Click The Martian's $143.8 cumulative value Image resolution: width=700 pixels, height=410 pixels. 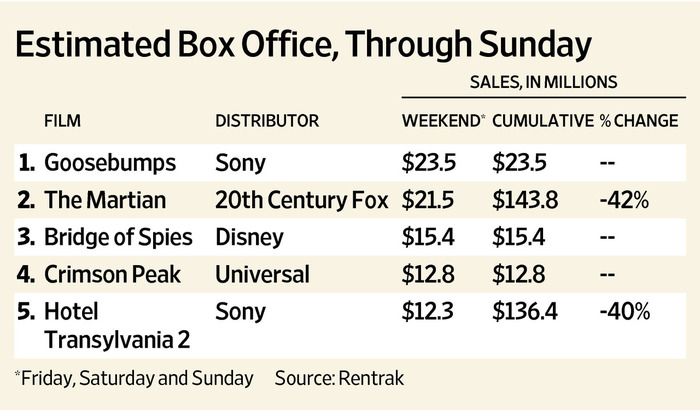[x=525, y=200]
